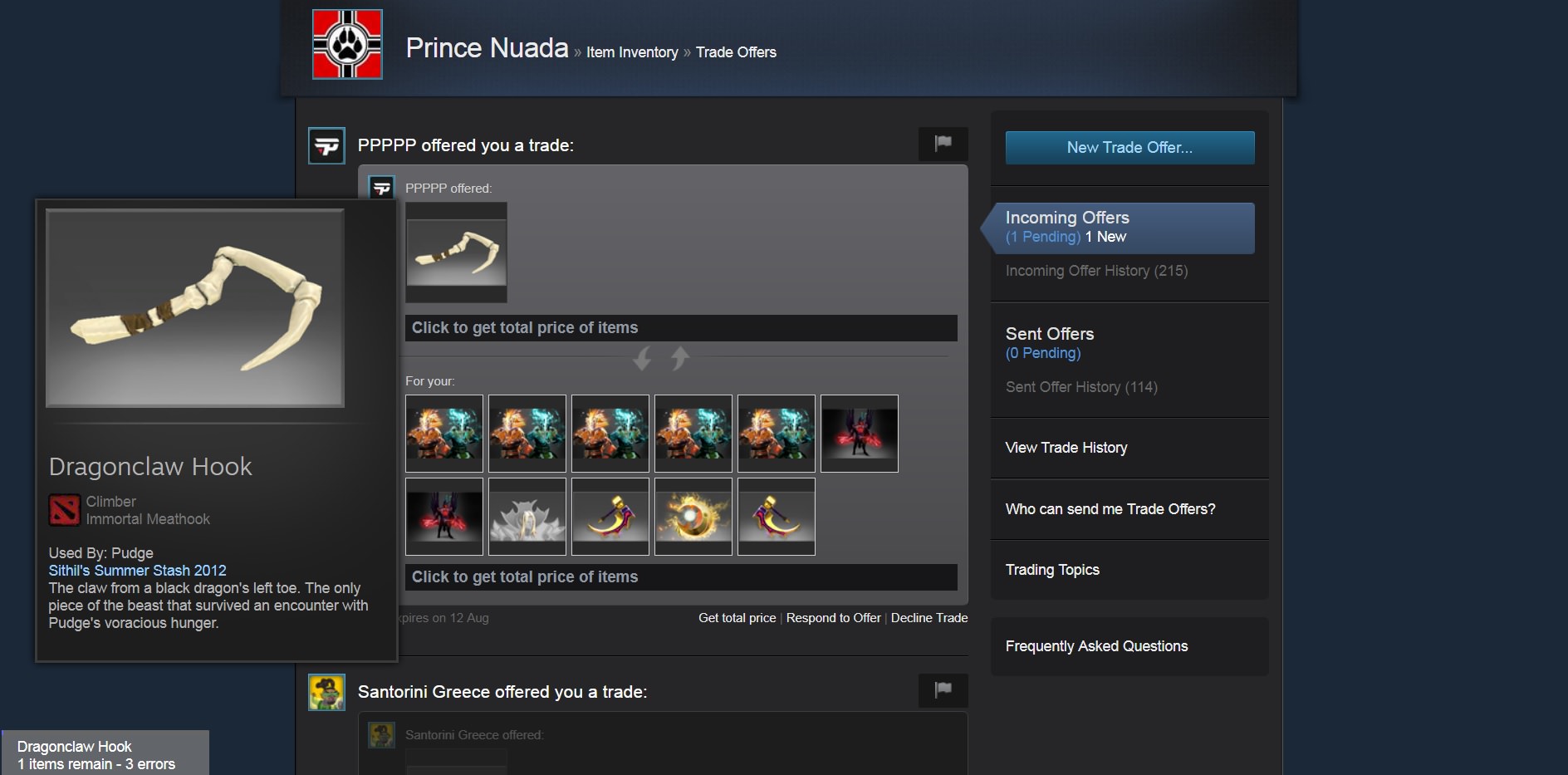Click the Respond to Offer link
The image size is (1568, 775).
click(833, 618)
